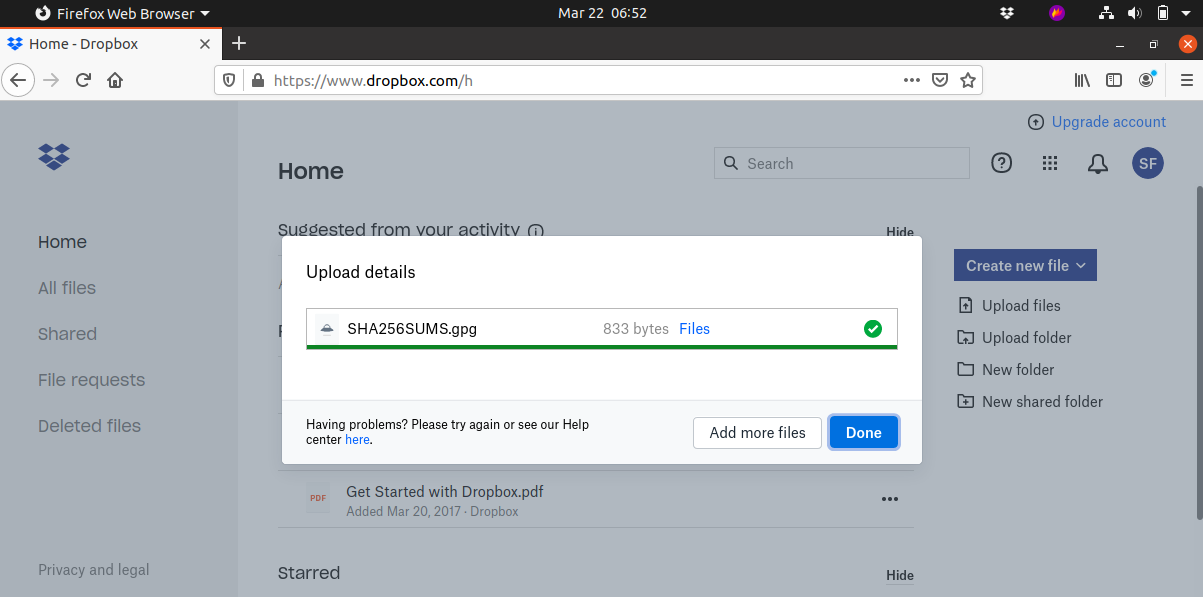Open All files in sidebar

(67, 288)
